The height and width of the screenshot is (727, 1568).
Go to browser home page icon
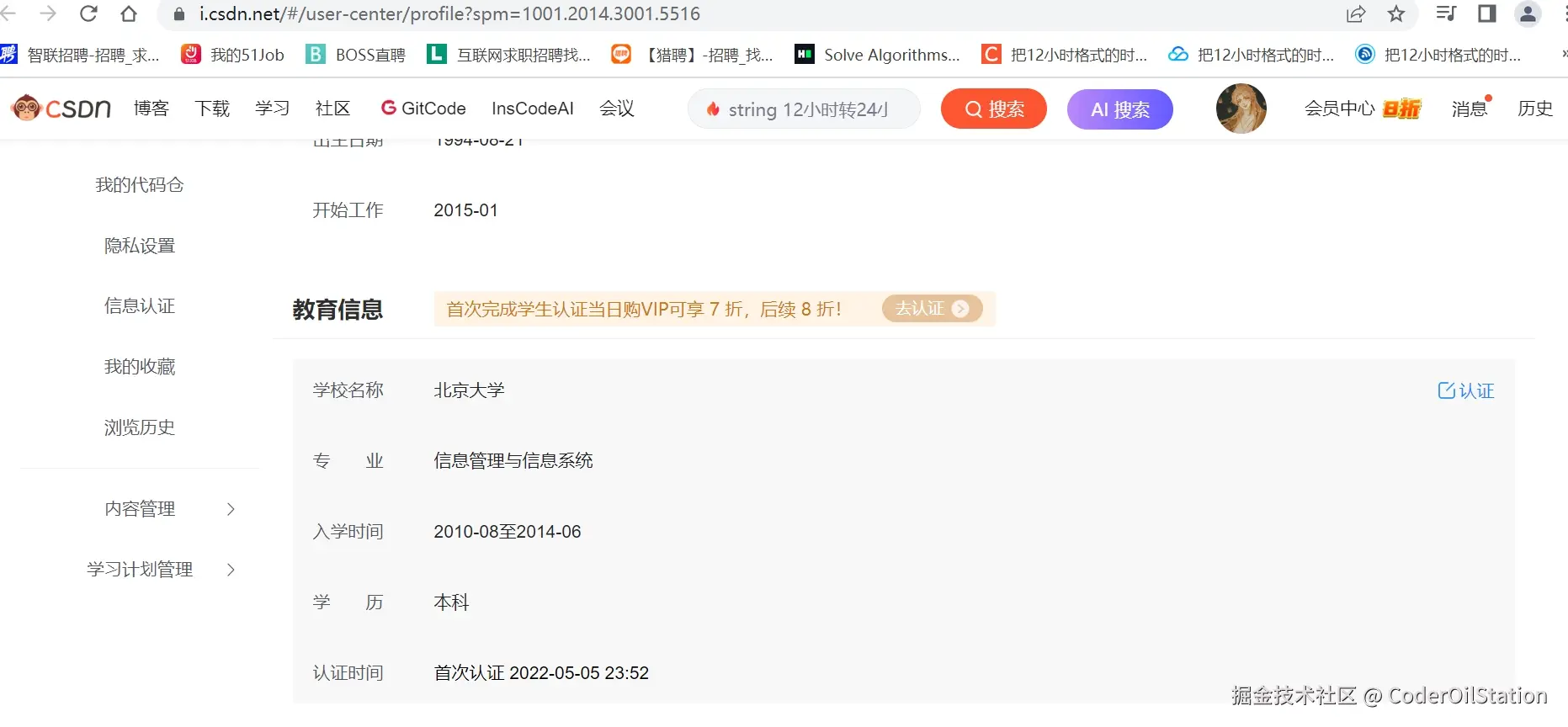click(129, 13)
